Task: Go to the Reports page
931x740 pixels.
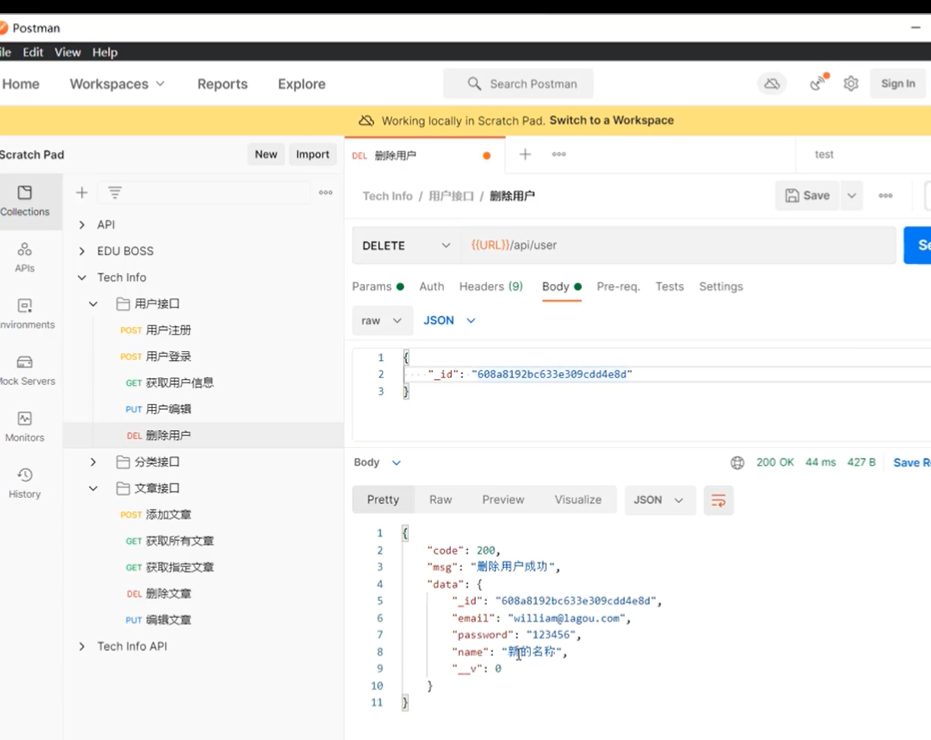Action: pyautogui.click(x=223, y=84)
